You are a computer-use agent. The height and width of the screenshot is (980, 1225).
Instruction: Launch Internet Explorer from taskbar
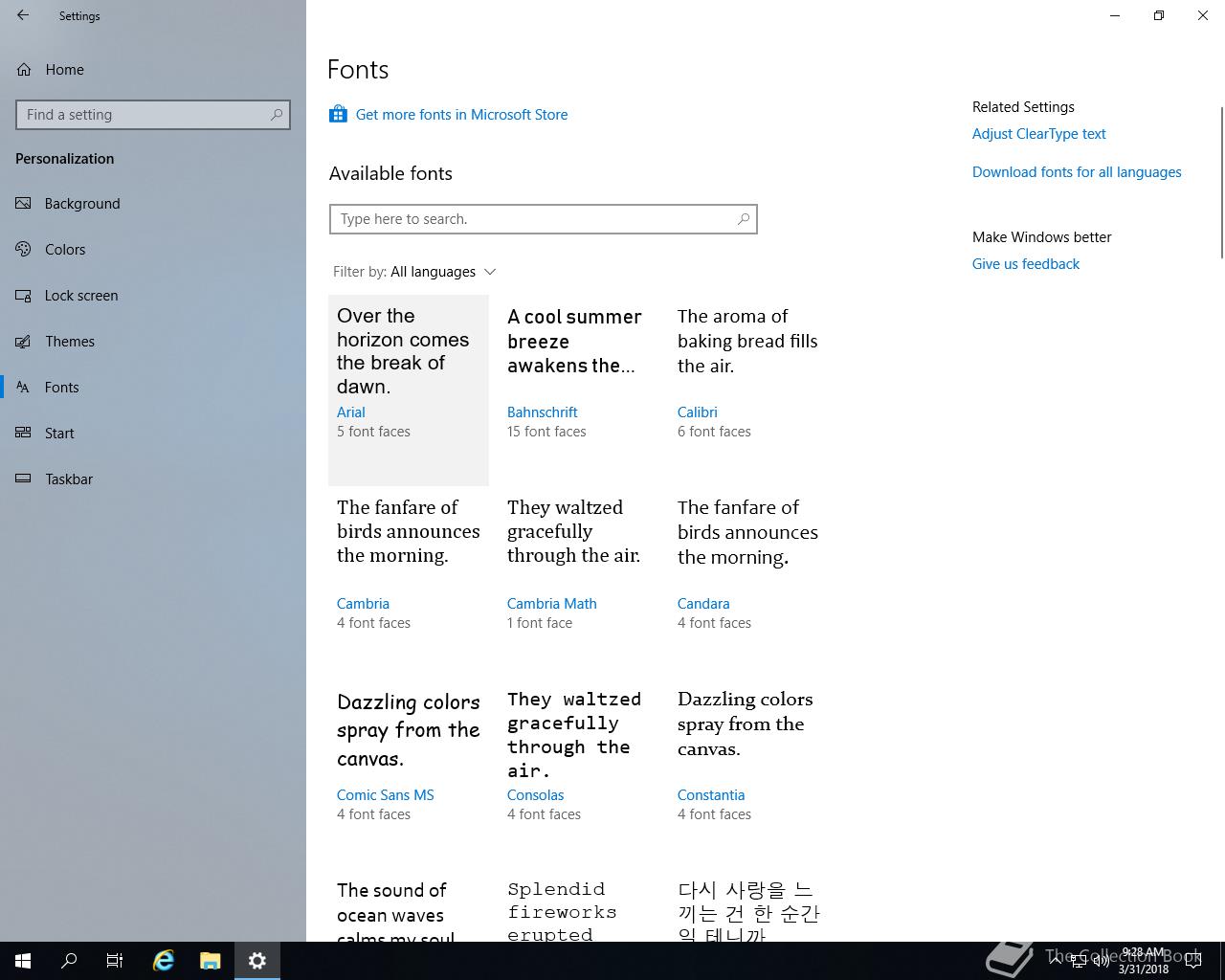[x=164, y=961]
